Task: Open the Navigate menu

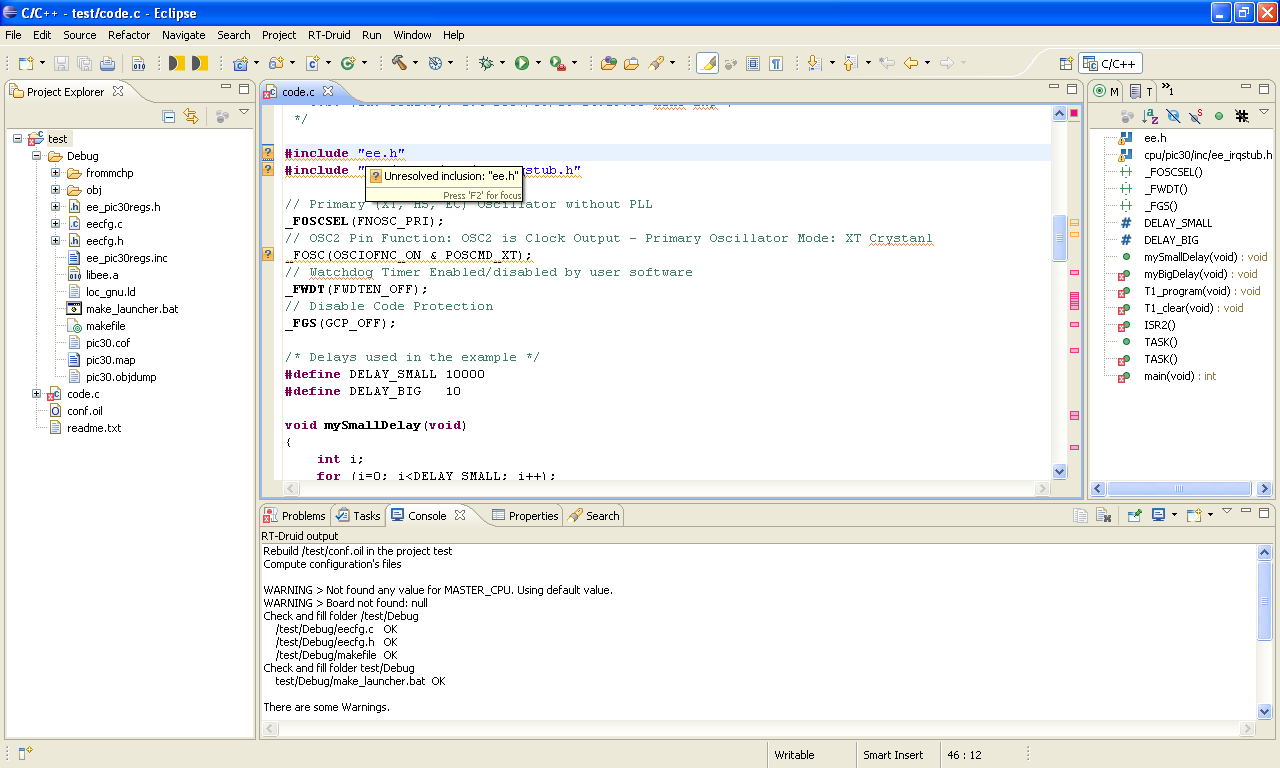Action: [184, 35]
